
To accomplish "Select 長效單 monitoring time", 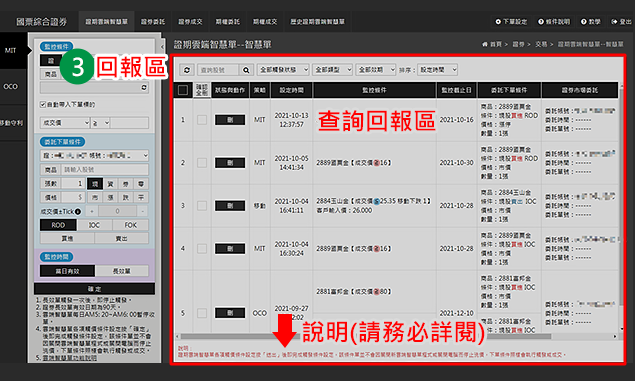I will [x=121, y=271].
